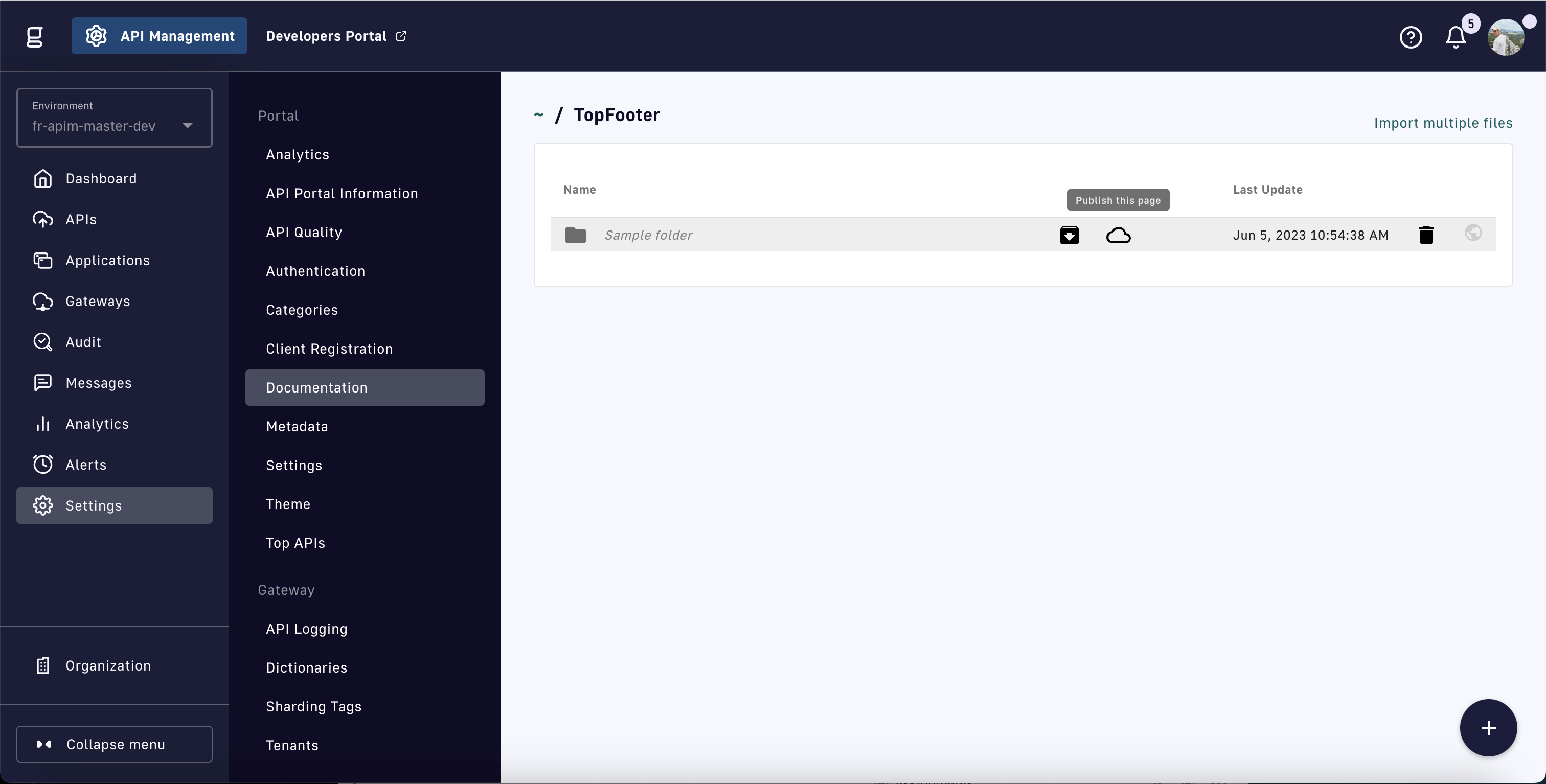The width and height of the screenshot is (1546, 784).
Task: Open notifications bell icon
Action: 1456,37
